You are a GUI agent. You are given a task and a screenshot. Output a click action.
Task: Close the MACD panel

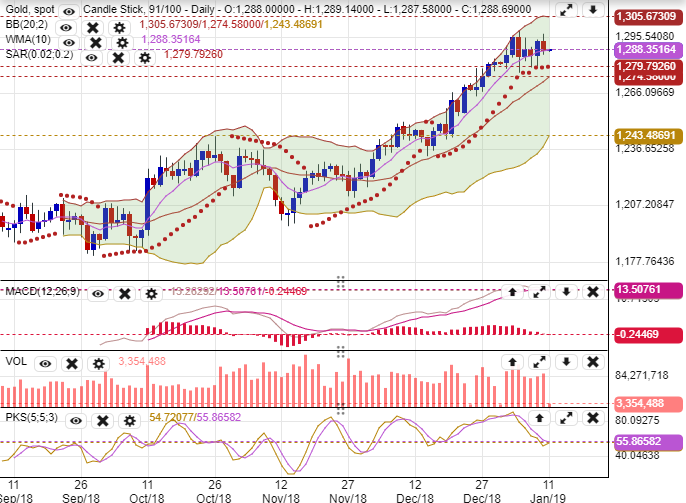tap(592, 292)
